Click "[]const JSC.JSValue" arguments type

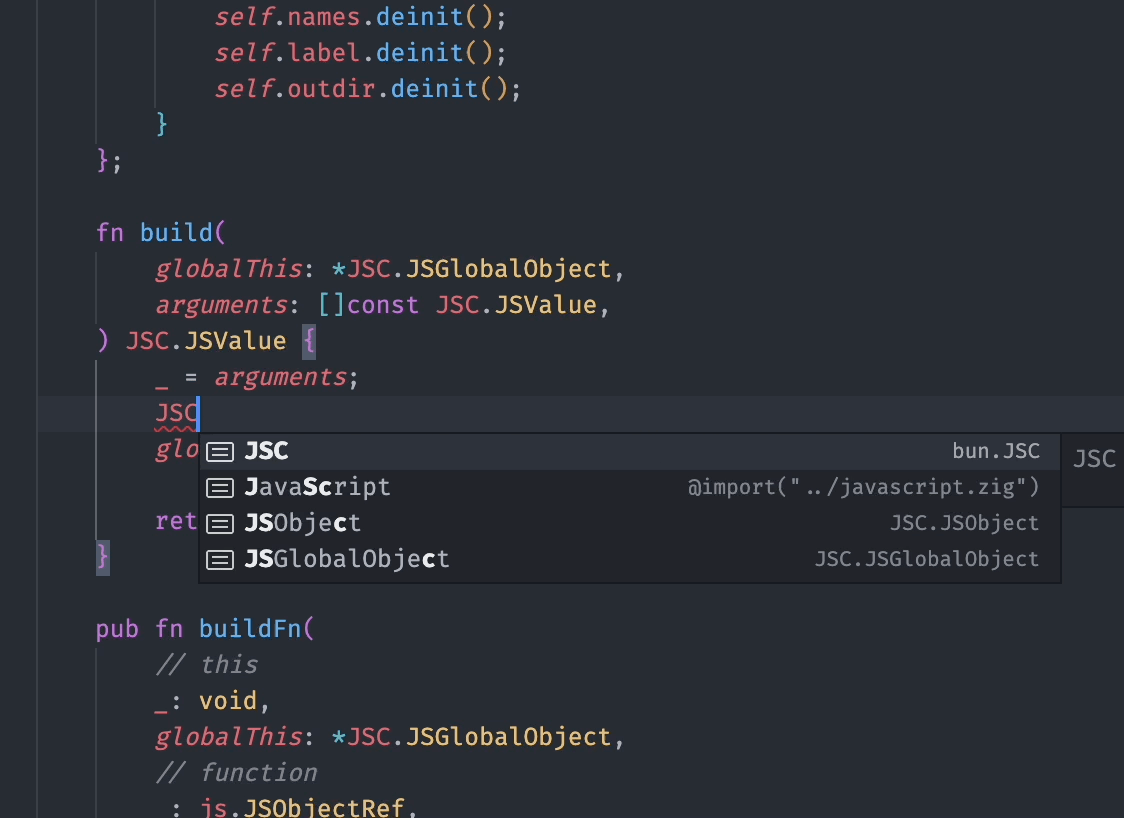(x=457, y=305)
